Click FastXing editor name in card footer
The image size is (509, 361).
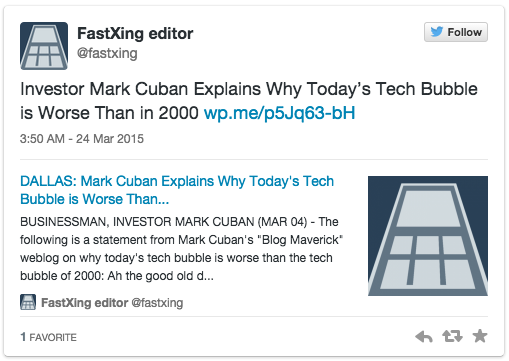tap(84, 303)
